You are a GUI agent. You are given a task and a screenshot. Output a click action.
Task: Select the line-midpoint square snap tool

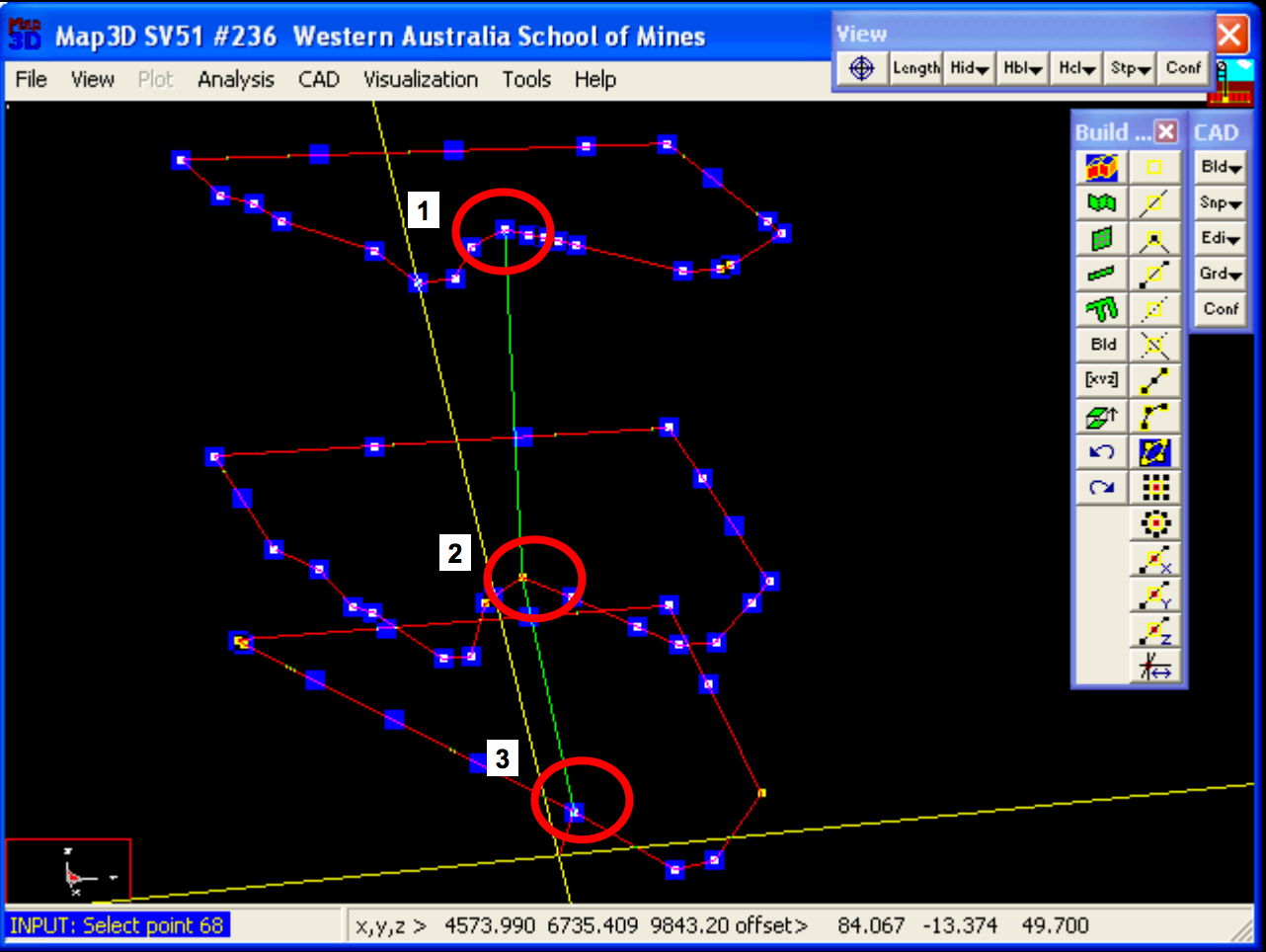[x=1154, y=274]
